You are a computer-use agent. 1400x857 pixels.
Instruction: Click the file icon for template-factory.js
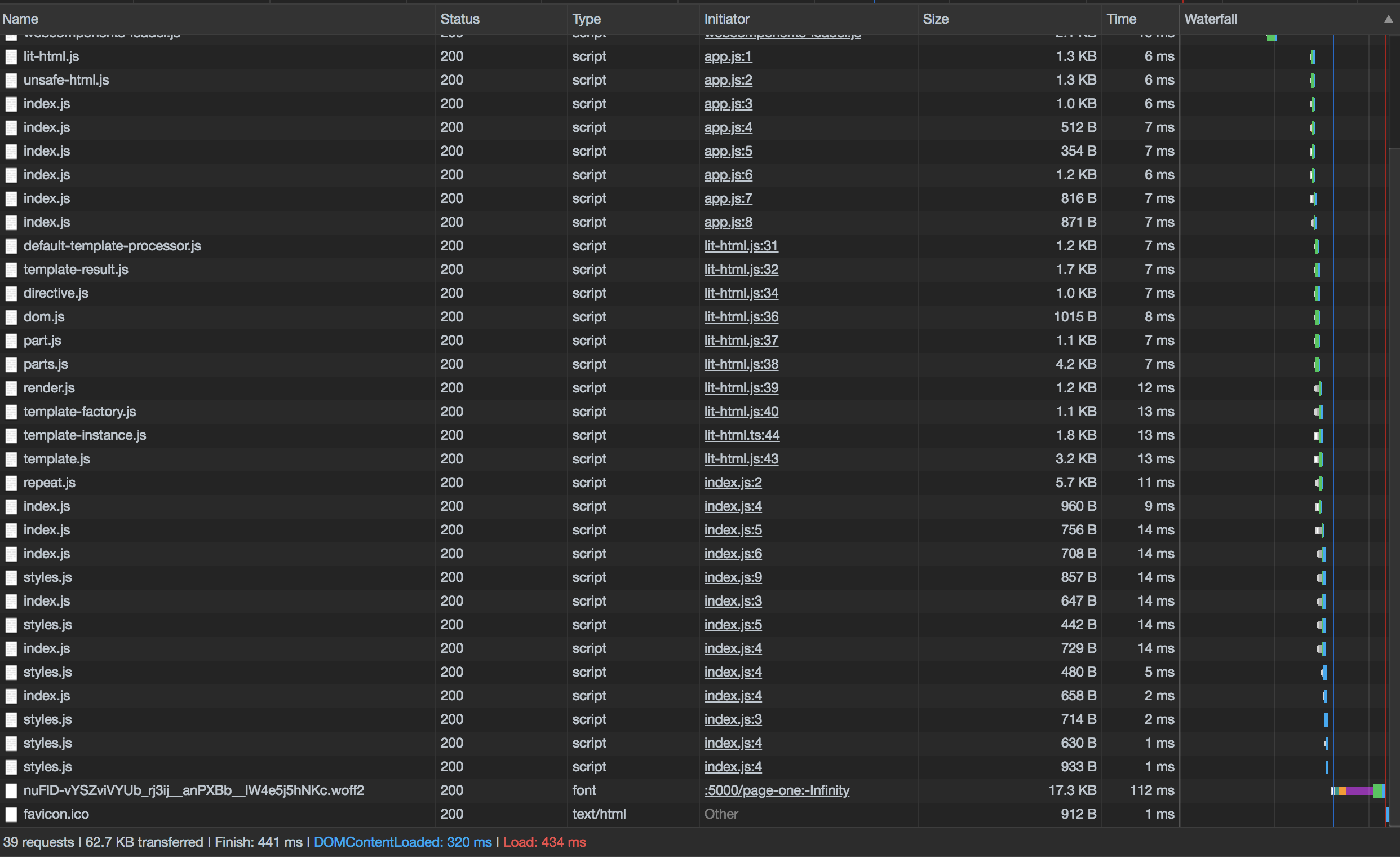click(11, 412)
